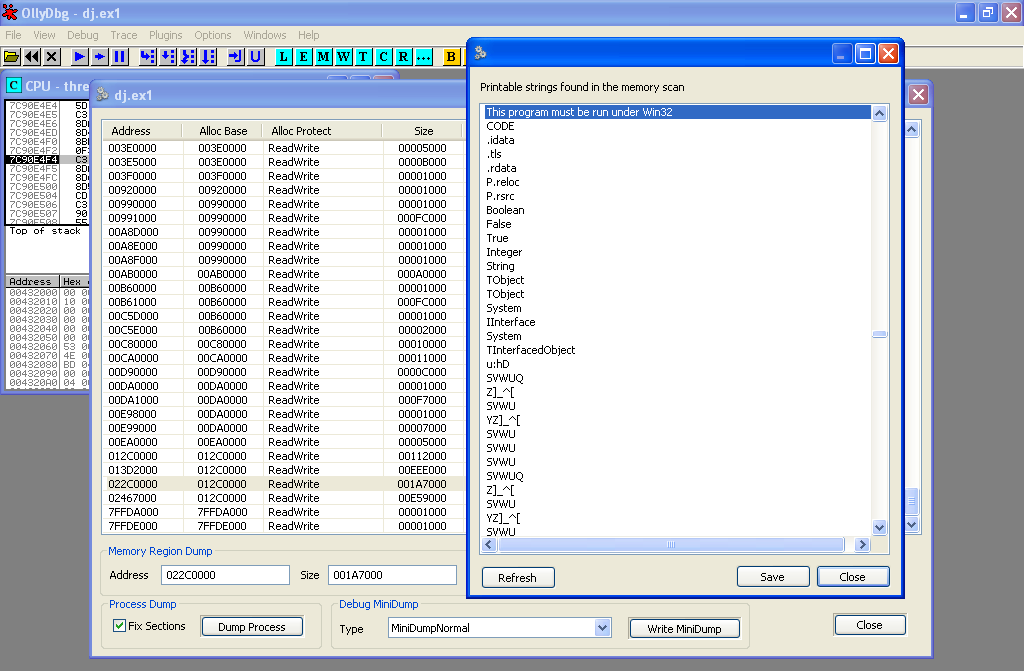Image resolution: width=1024 pixels, height=671 pixels.
Task: Click the strings list scroll down arrow
Action: (880, 526)
